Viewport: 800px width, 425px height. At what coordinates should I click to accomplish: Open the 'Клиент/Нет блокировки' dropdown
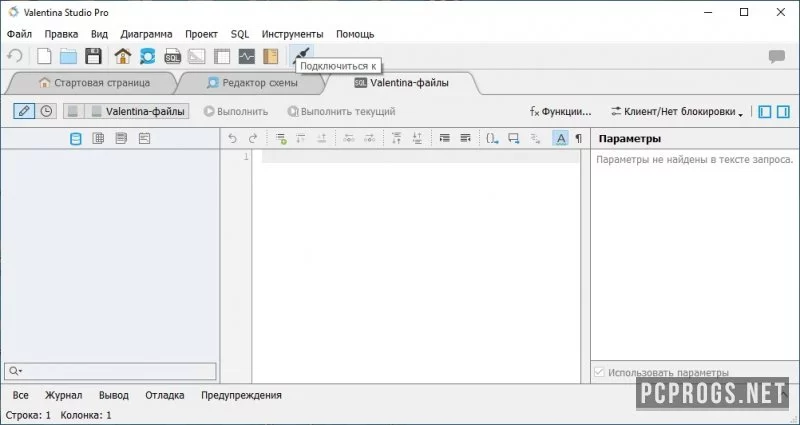click(678, 112)
